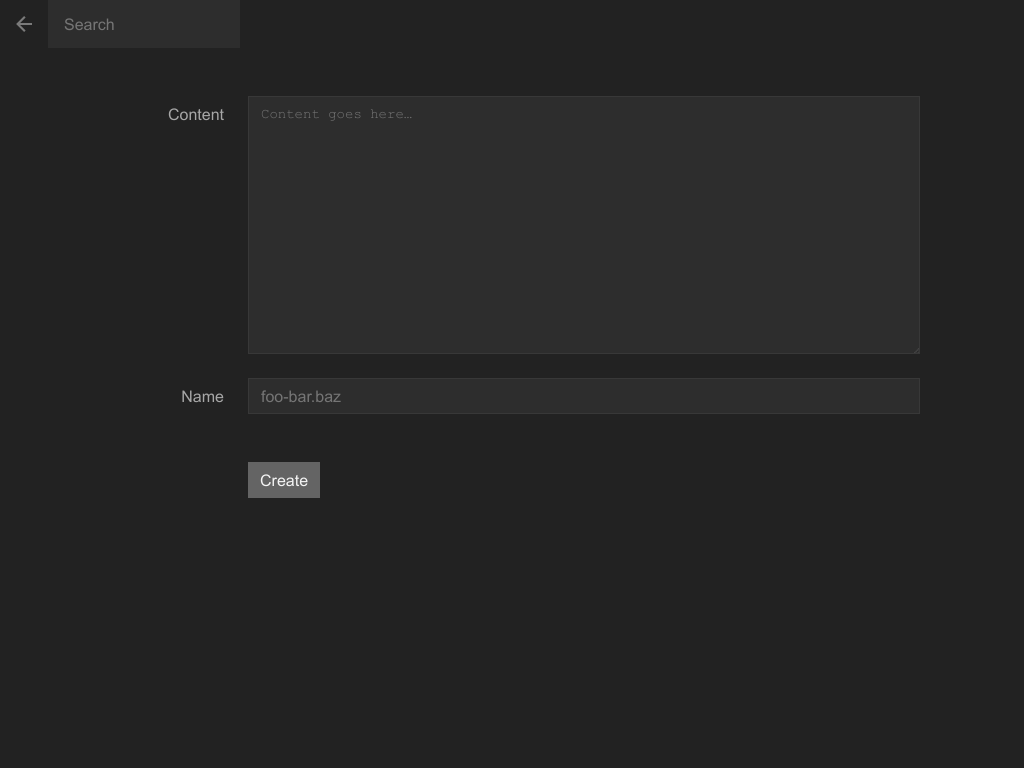Click the Content label
The image size is (1024, 768).
196,115
